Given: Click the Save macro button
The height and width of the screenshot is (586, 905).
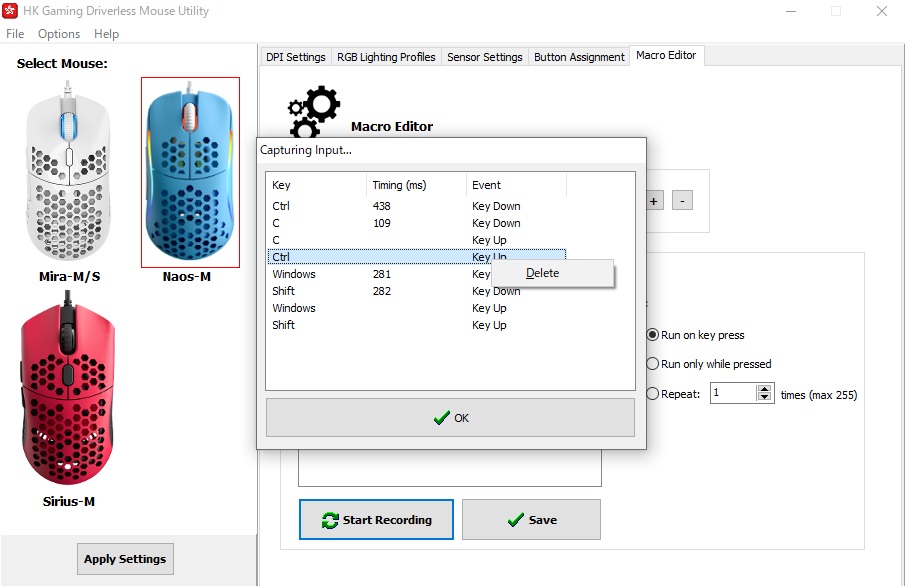Looking at the screenshot, I should coord(531,520).
